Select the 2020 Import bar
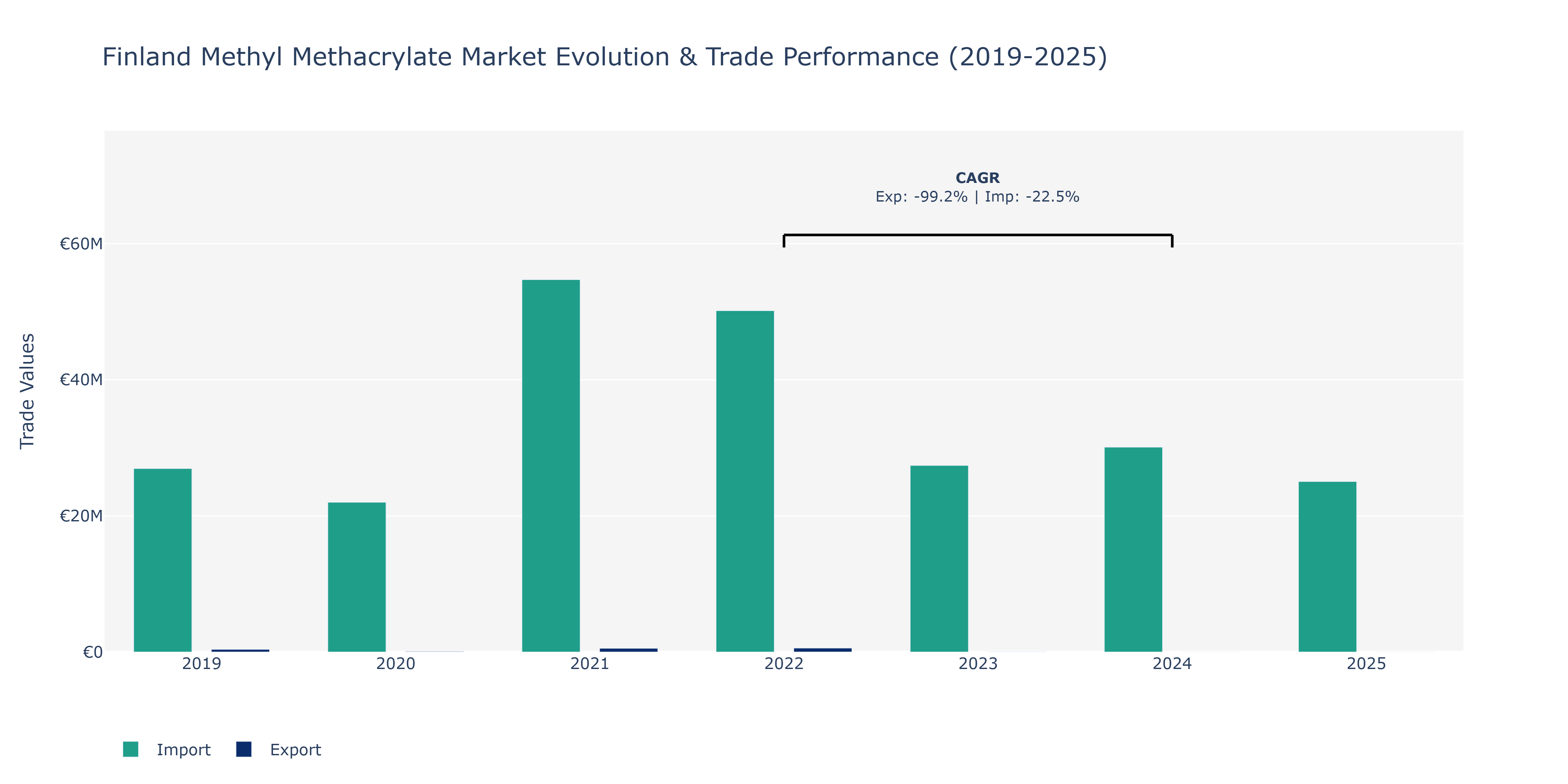The height and width of the screenshot is (784, 1568). point(357,577)
